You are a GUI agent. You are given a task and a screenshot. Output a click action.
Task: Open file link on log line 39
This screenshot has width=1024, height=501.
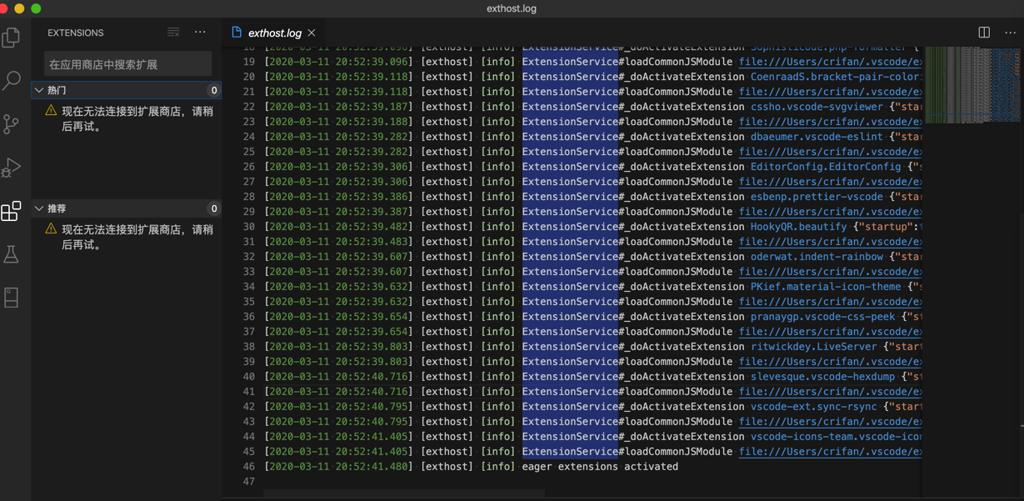tap(830, 361)
